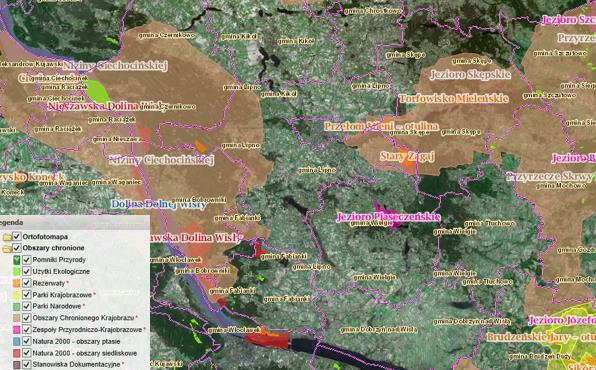Screen dimensions: 596x370
Task: Select the Parki Krajobrazowe legend label
Action: pos(62,295)
